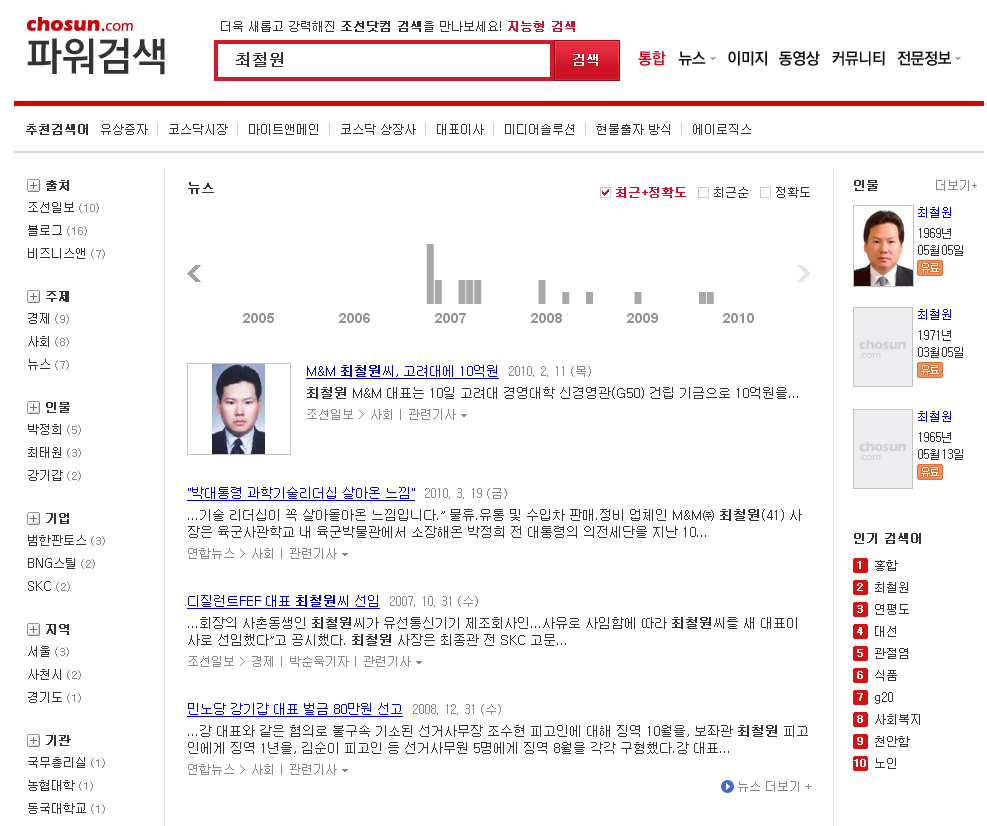Select the 이미지 search tab
This screenshot has width=987, height=826.
point(747,59)
